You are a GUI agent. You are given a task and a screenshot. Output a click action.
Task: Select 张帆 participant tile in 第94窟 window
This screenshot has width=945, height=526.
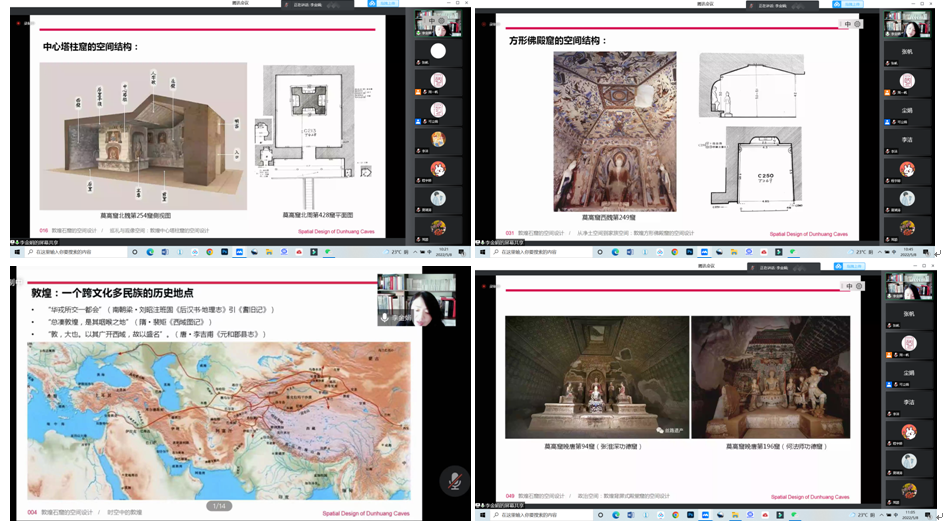[909, 315]
